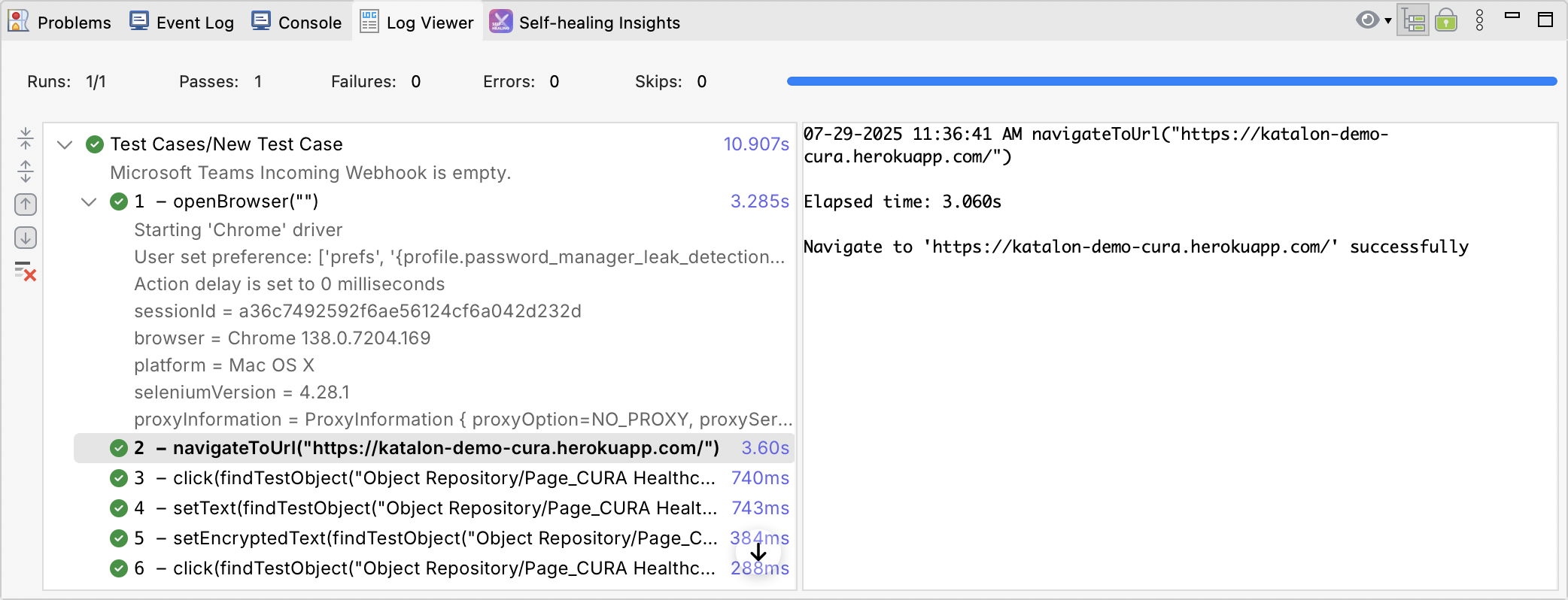Select step 4 setText row

[435, 508]
